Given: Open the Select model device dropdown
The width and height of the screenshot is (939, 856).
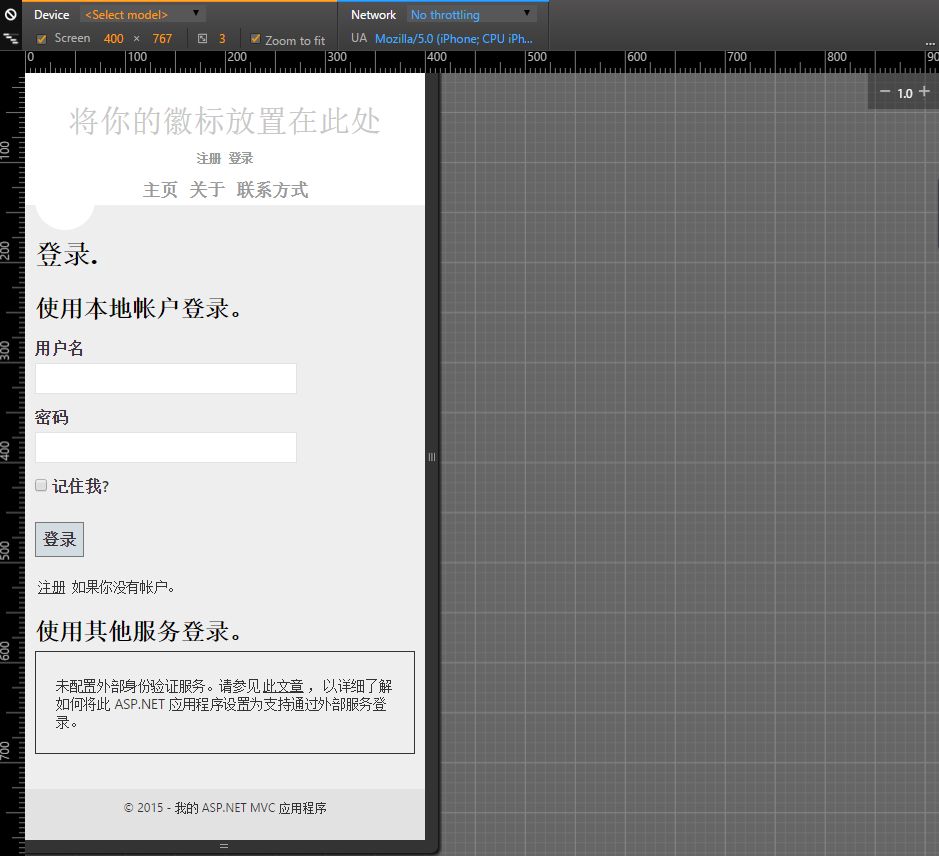Looking at the screenshot, I should (x=143, y=14).
